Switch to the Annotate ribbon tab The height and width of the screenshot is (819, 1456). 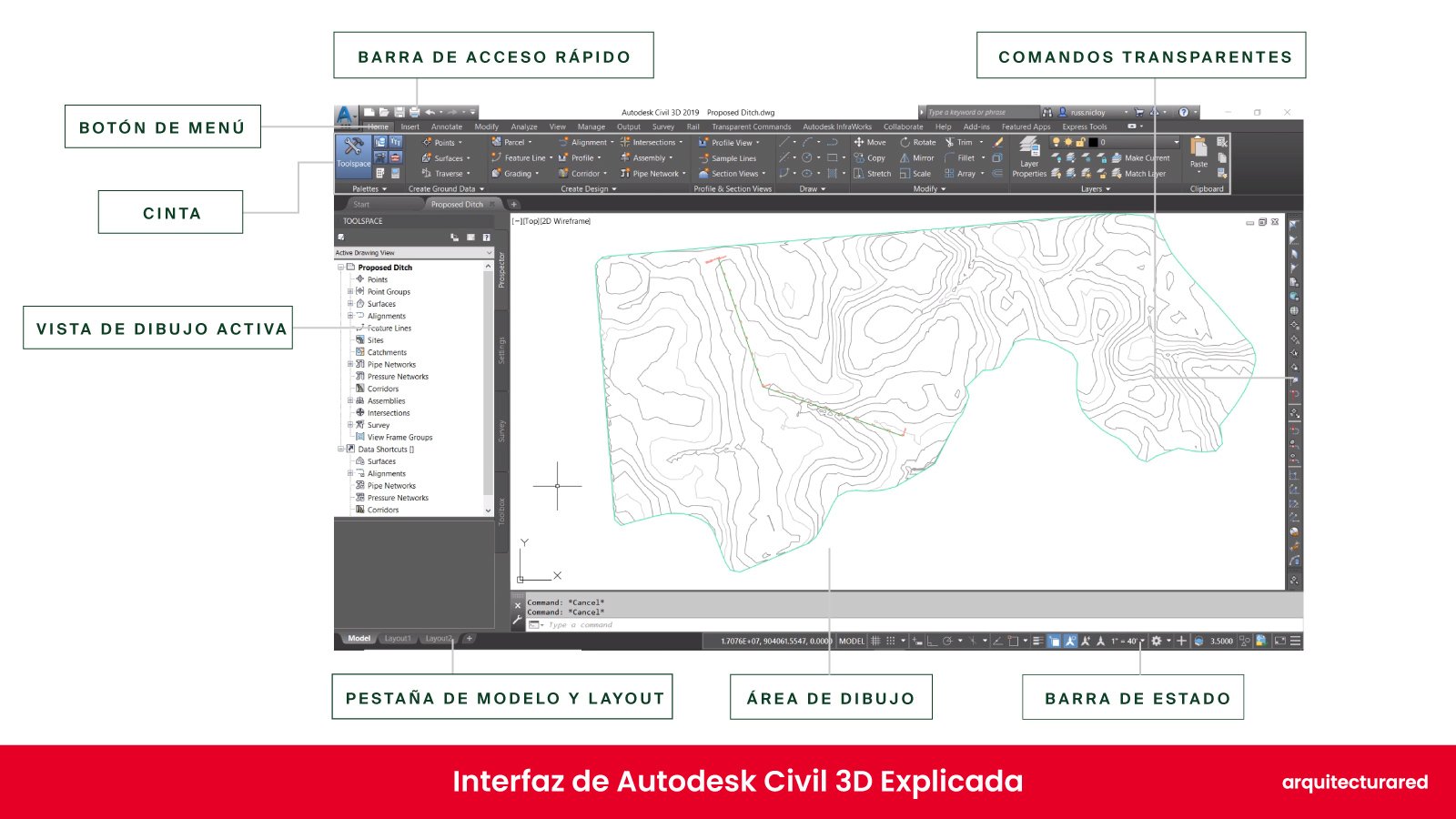pos(447,126)
